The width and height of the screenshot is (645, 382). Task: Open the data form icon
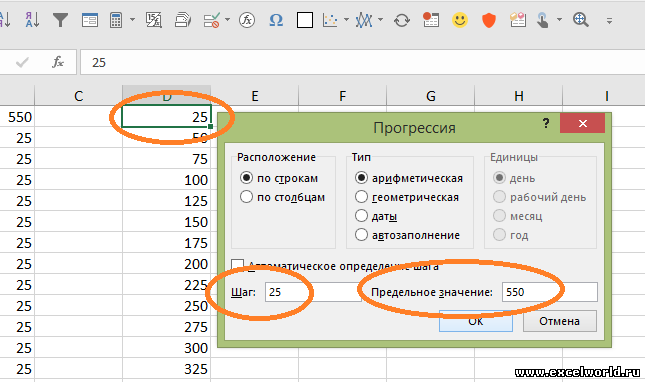tap(90, 20)
